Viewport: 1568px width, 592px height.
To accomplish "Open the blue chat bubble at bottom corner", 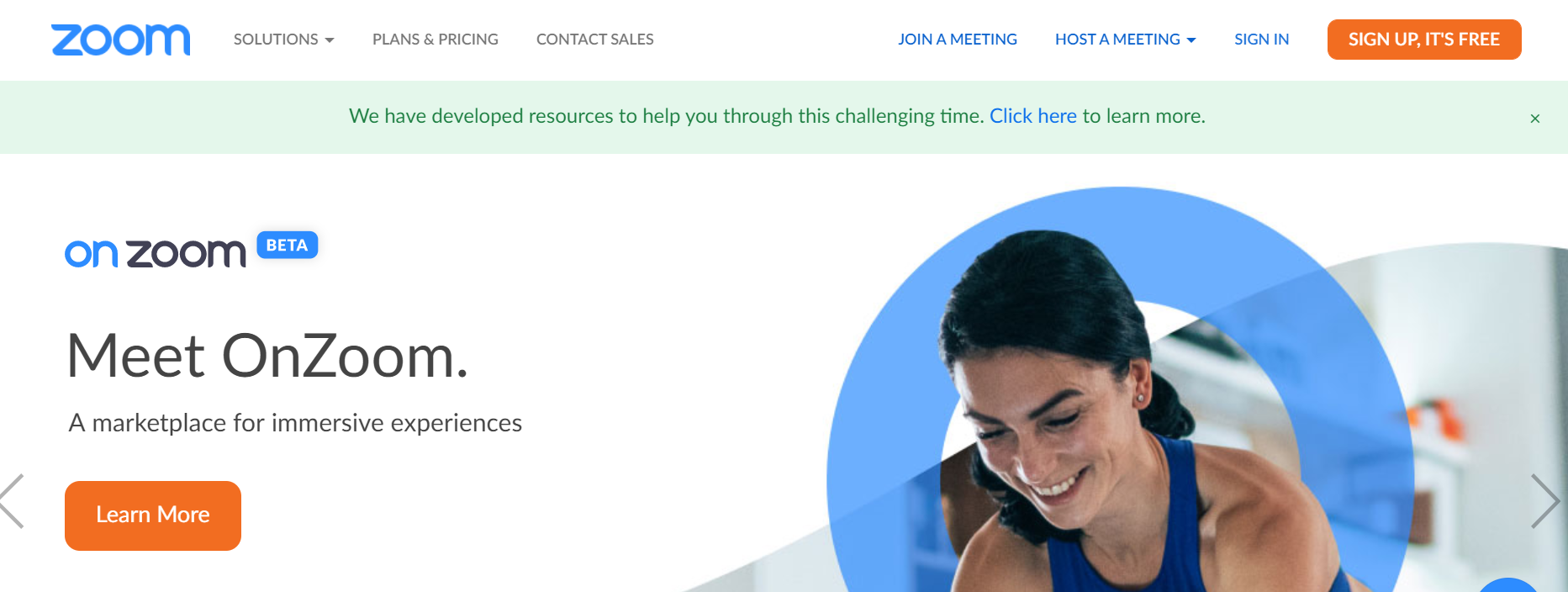I will [x=1508, y=585].
